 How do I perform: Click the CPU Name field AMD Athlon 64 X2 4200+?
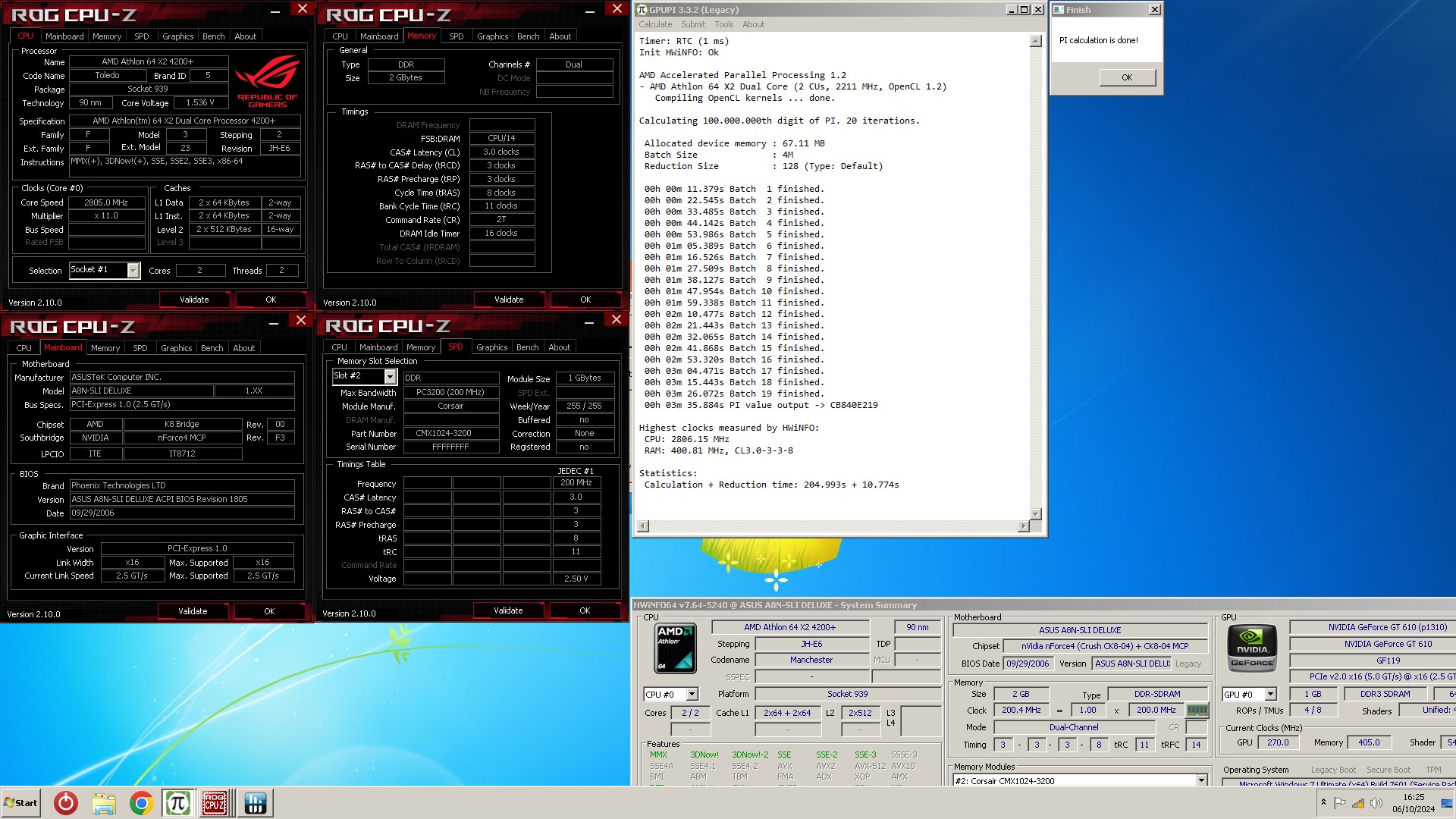point(149,61)
